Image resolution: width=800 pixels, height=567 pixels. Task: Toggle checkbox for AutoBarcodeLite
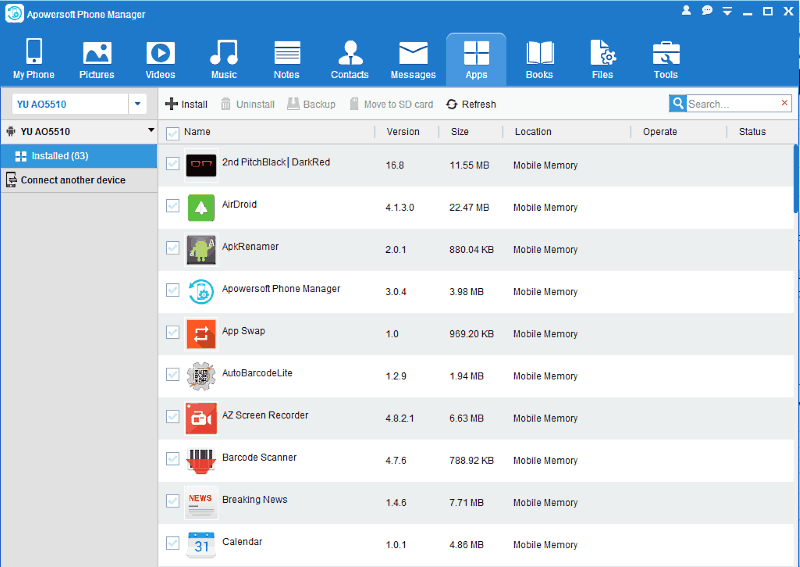(x=172, y=375)
